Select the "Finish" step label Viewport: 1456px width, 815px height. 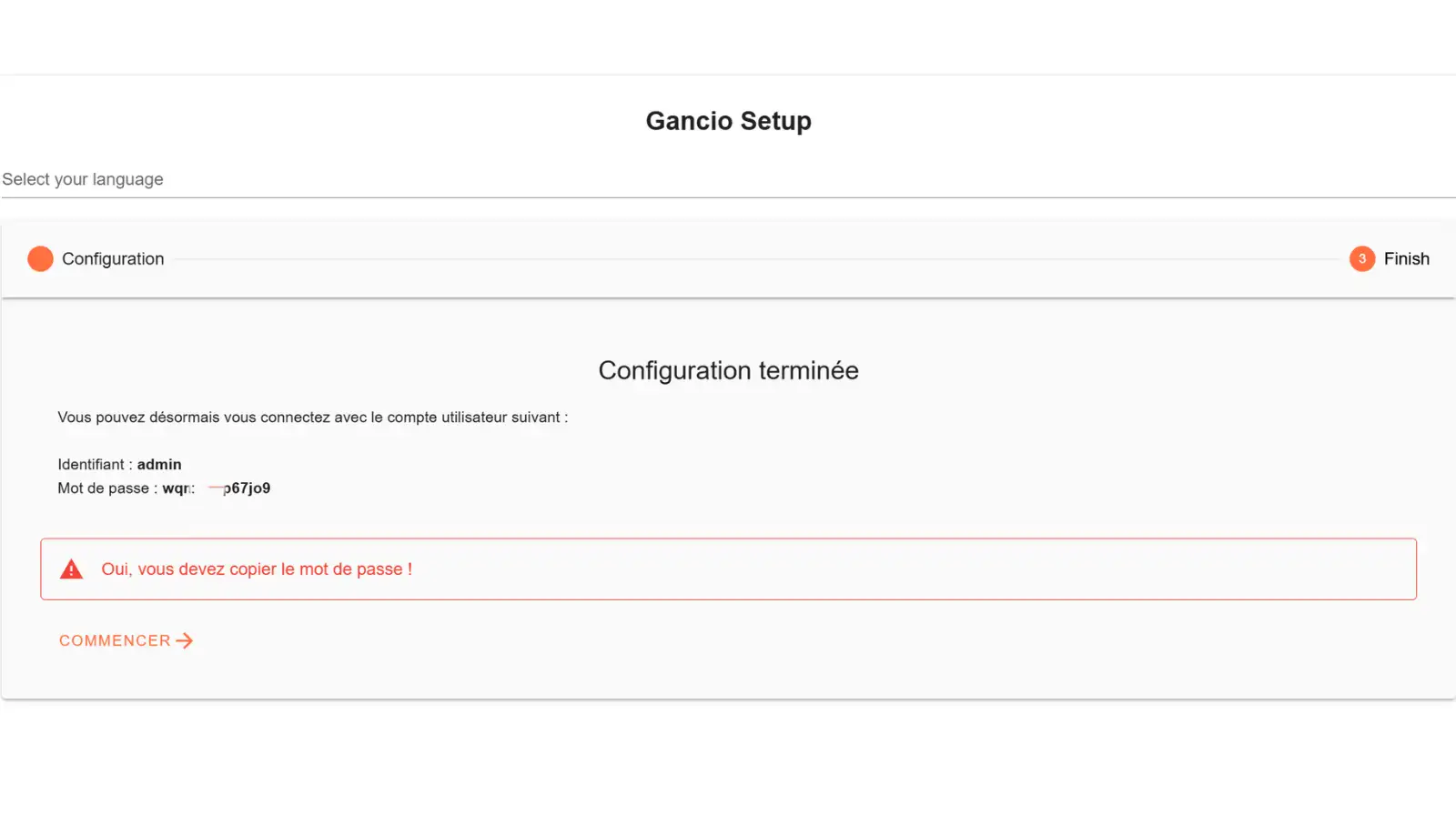(x=1406, y=259)
